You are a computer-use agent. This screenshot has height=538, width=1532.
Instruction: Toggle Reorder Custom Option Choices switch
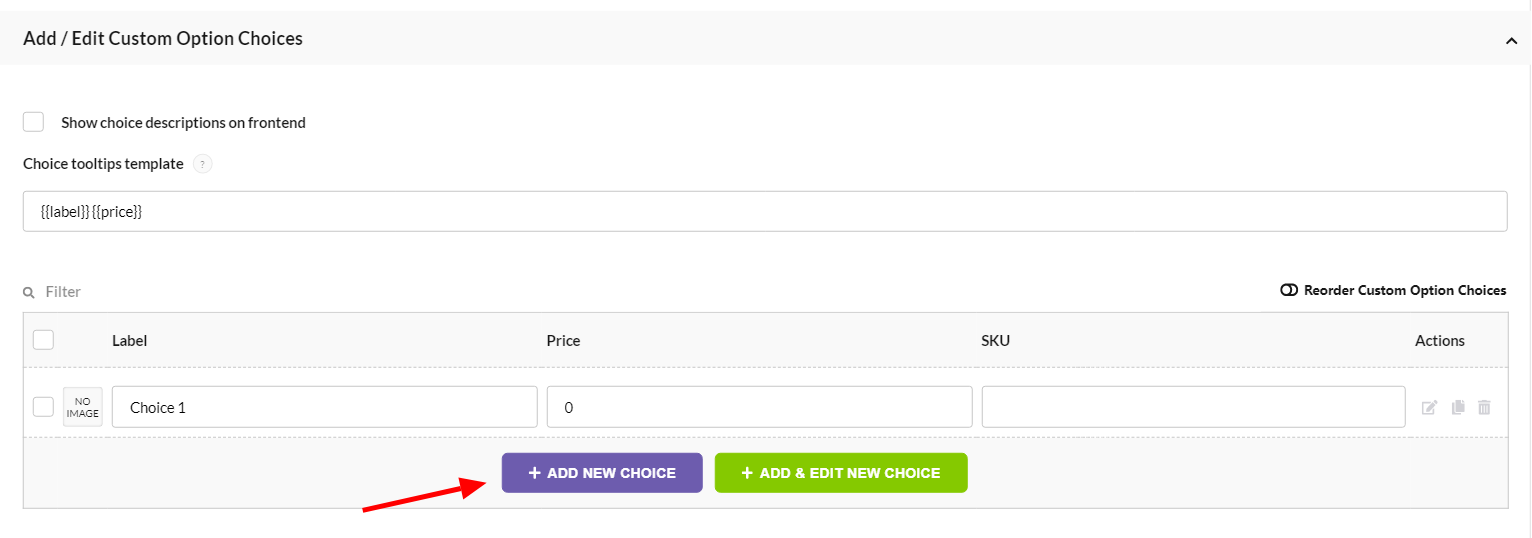(1289, 290)
